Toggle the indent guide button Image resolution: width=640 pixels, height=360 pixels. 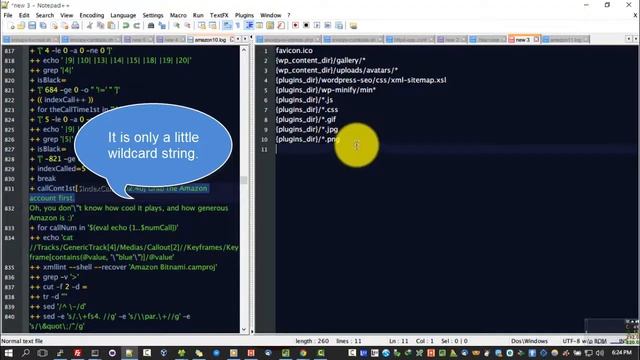(249, 26)
